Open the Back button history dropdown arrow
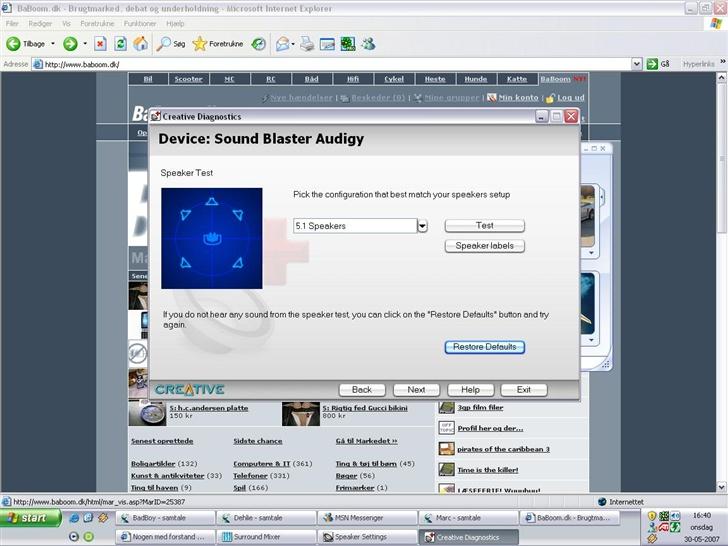This screenshot has width=728, height=546. point(54,44)
